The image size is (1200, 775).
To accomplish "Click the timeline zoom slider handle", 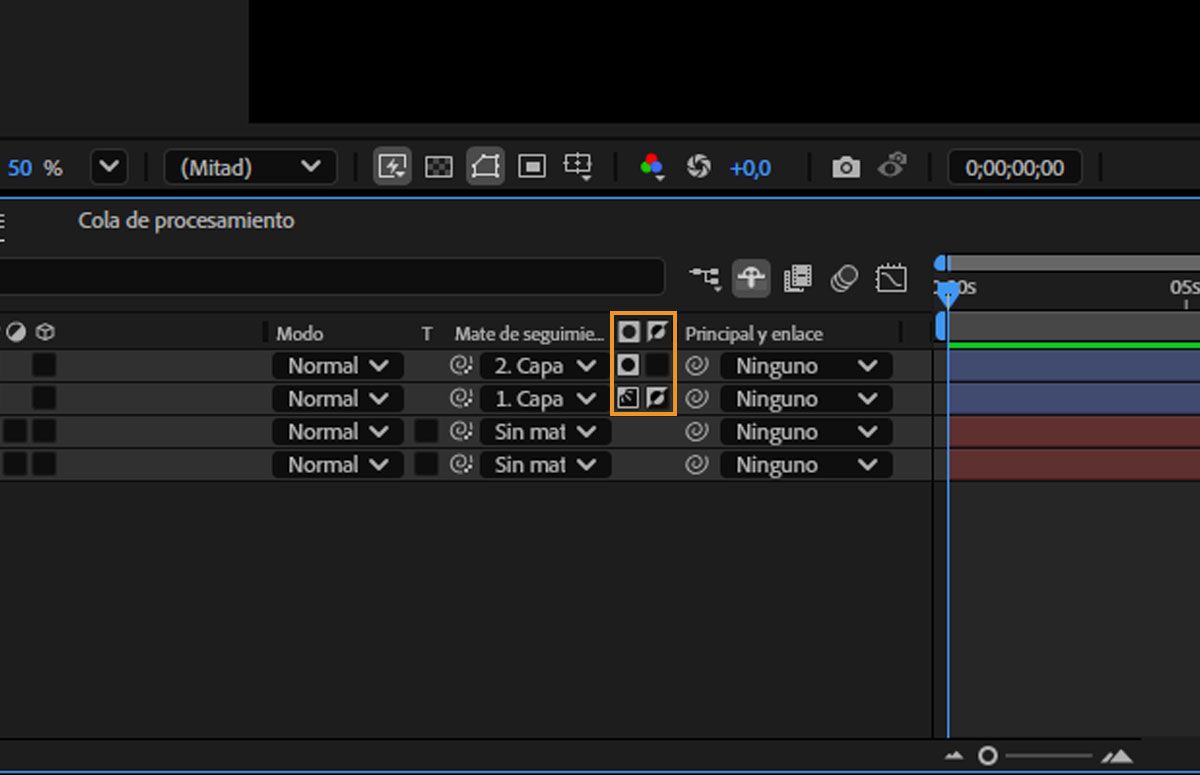I will 988,756.
